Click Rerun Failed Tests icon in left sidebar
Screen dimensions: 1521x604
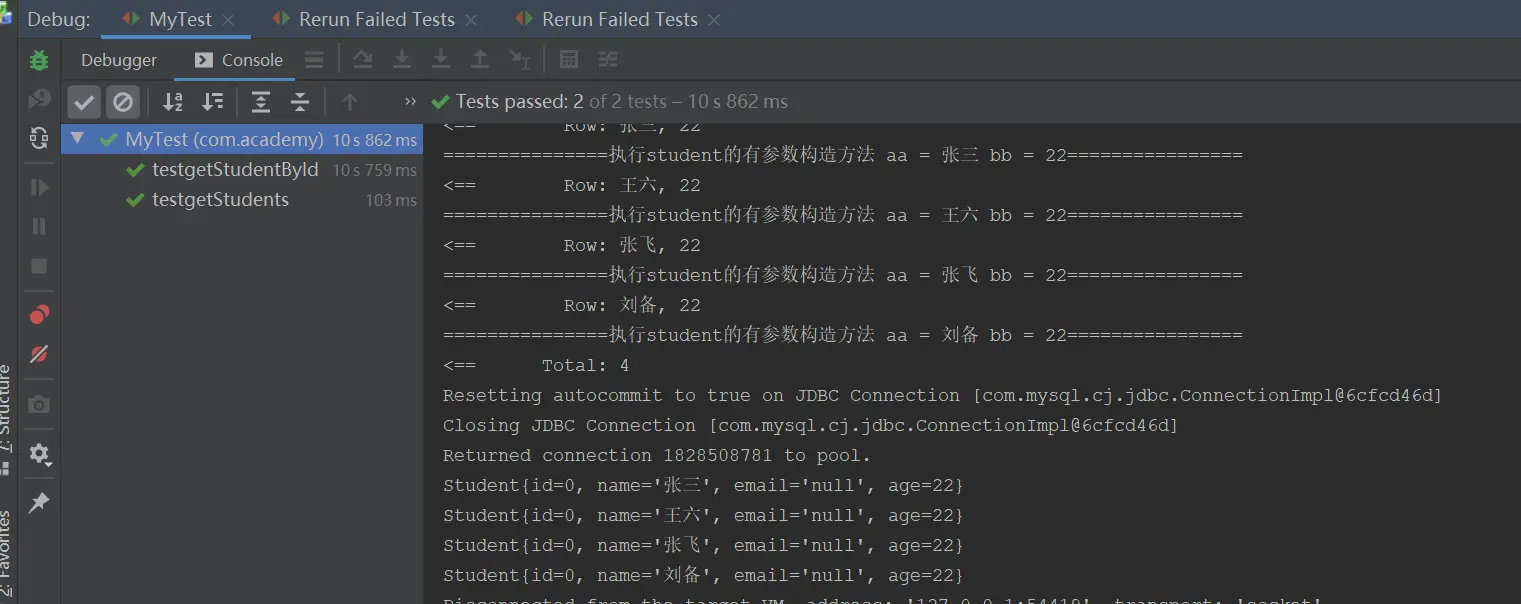pyautogui.click(x=39, y=98)
